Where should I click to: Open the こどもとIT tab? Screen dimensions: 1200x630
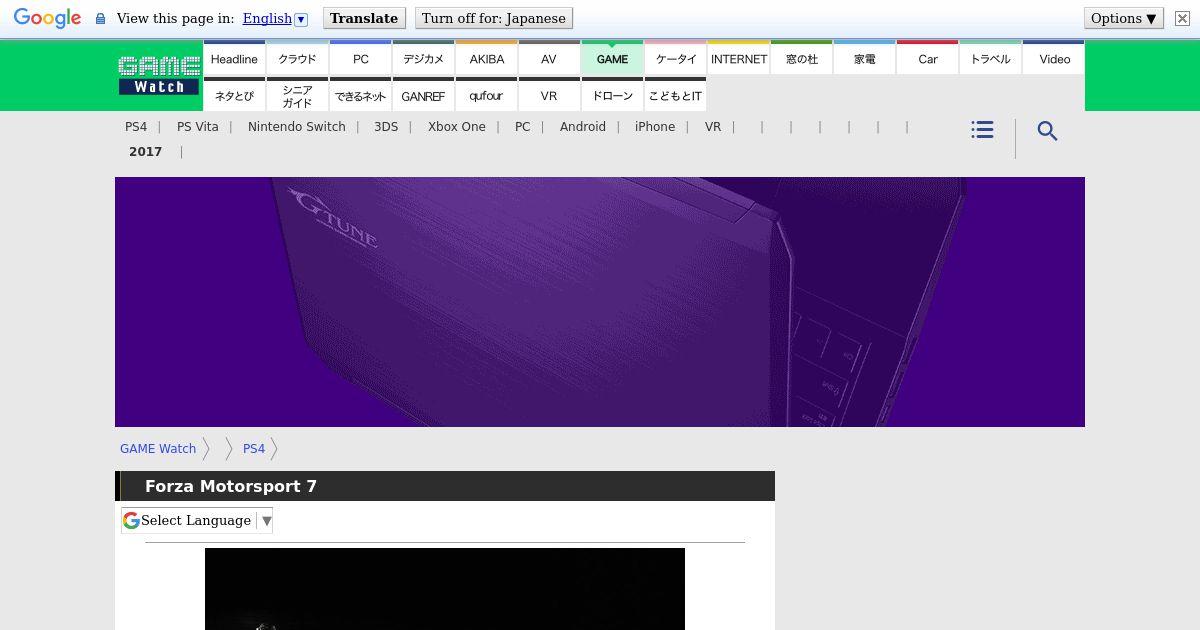pos(675,95)
